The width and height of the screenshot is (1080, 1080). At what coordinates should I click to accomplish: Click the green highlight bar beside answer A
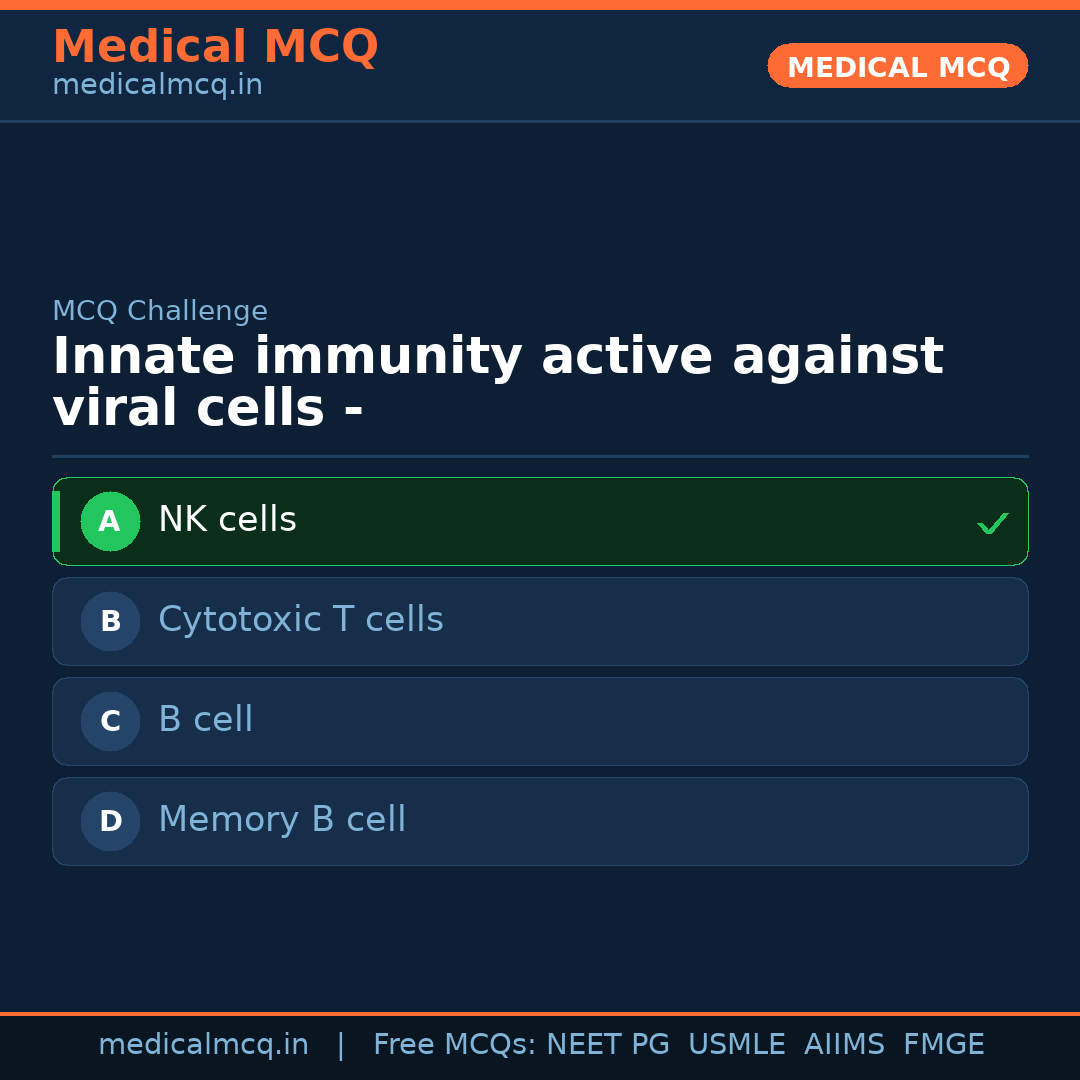click(57, 521)
